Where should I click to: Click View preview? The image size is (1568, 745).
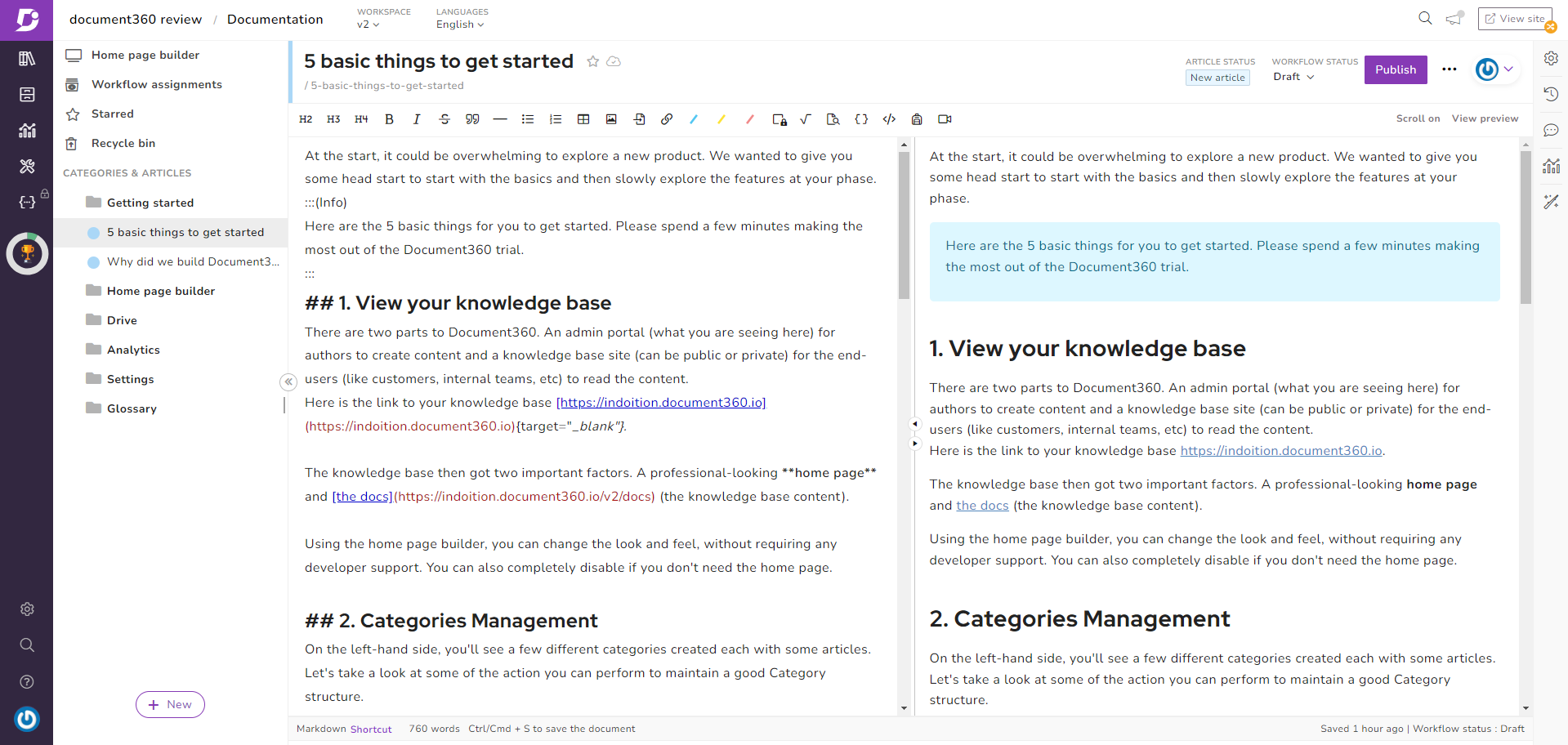1485,118
